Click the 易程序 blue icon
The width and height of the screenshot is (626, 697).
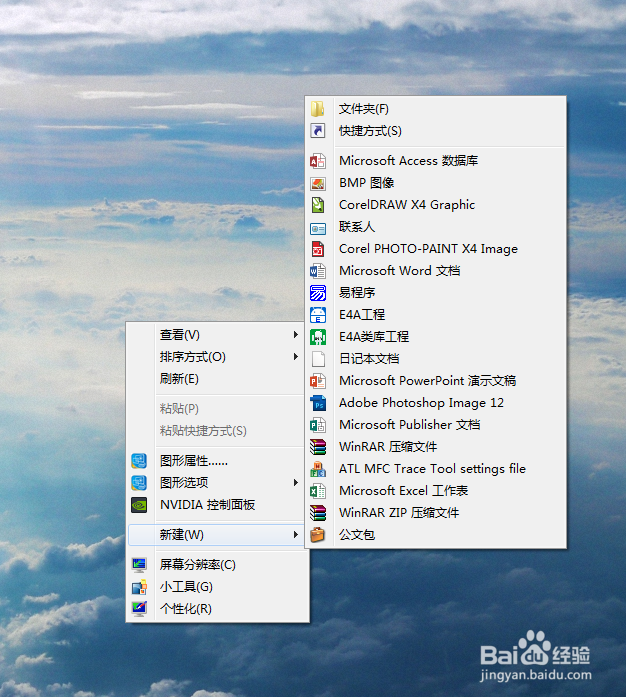coord(317,293)
